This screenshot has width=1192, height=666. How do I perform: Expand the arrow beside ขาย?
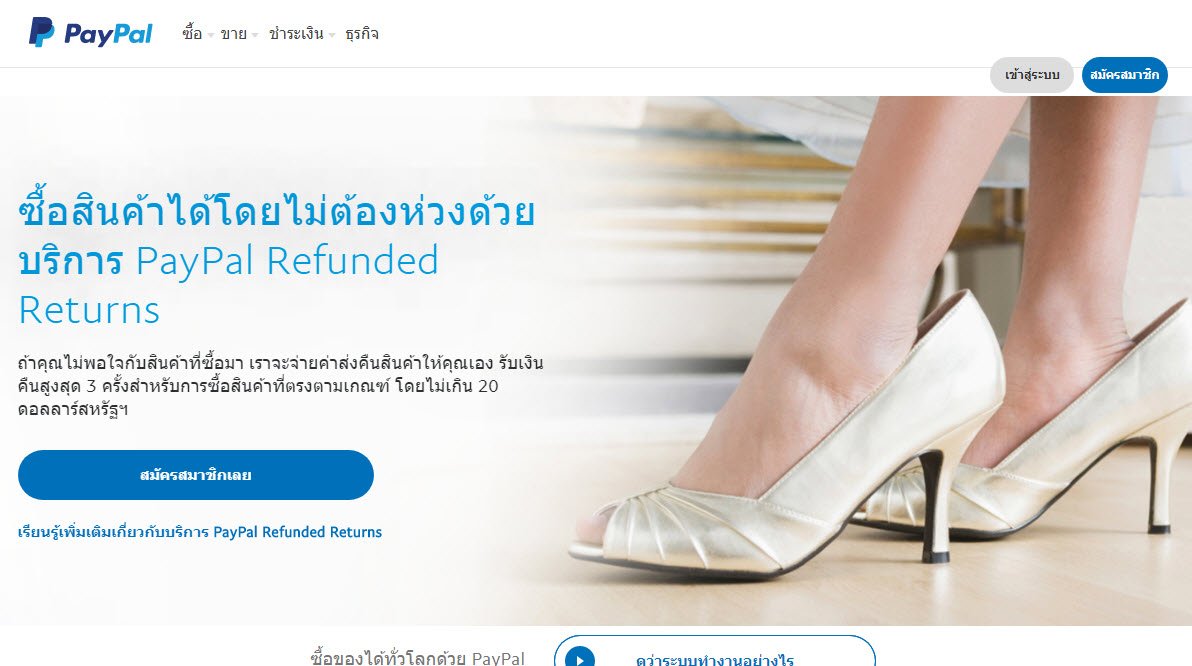click(255, 35)
